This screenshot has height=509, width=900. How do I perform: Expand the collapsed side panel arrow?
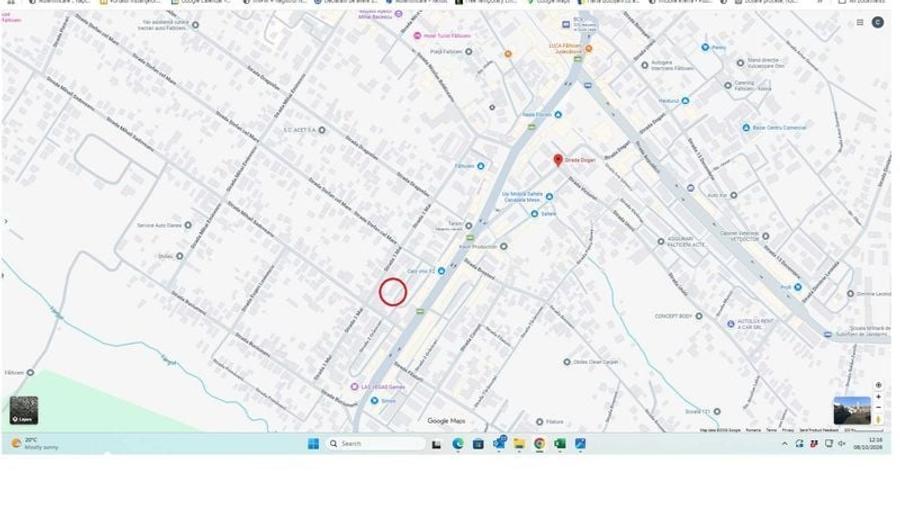(6, 221)
